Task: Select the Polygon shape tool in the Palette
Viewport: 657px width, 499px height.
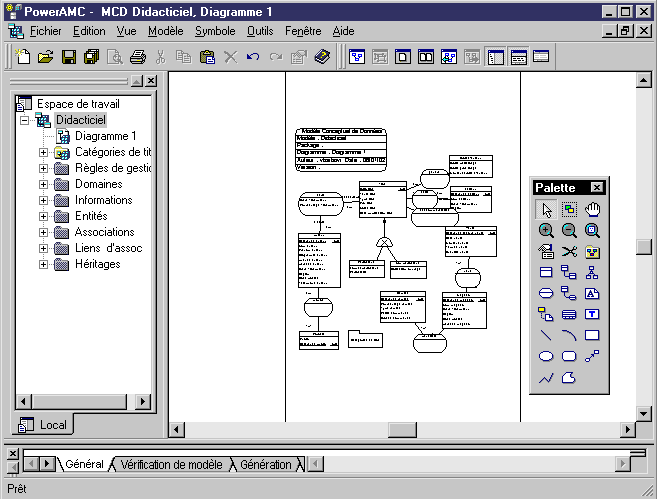Action: tap(569, 378)
